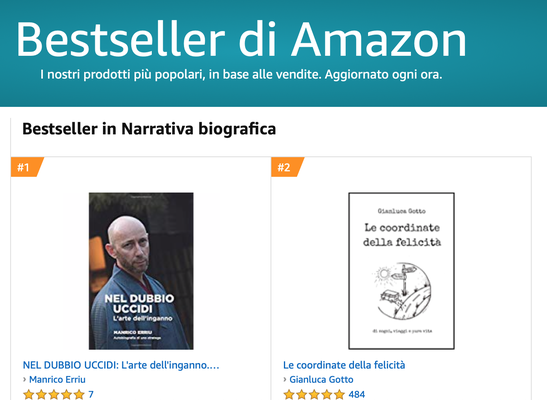Expand the chevron before Gianluca Gotto
Screen dimensions: 547x400
(x=285, y=379)
